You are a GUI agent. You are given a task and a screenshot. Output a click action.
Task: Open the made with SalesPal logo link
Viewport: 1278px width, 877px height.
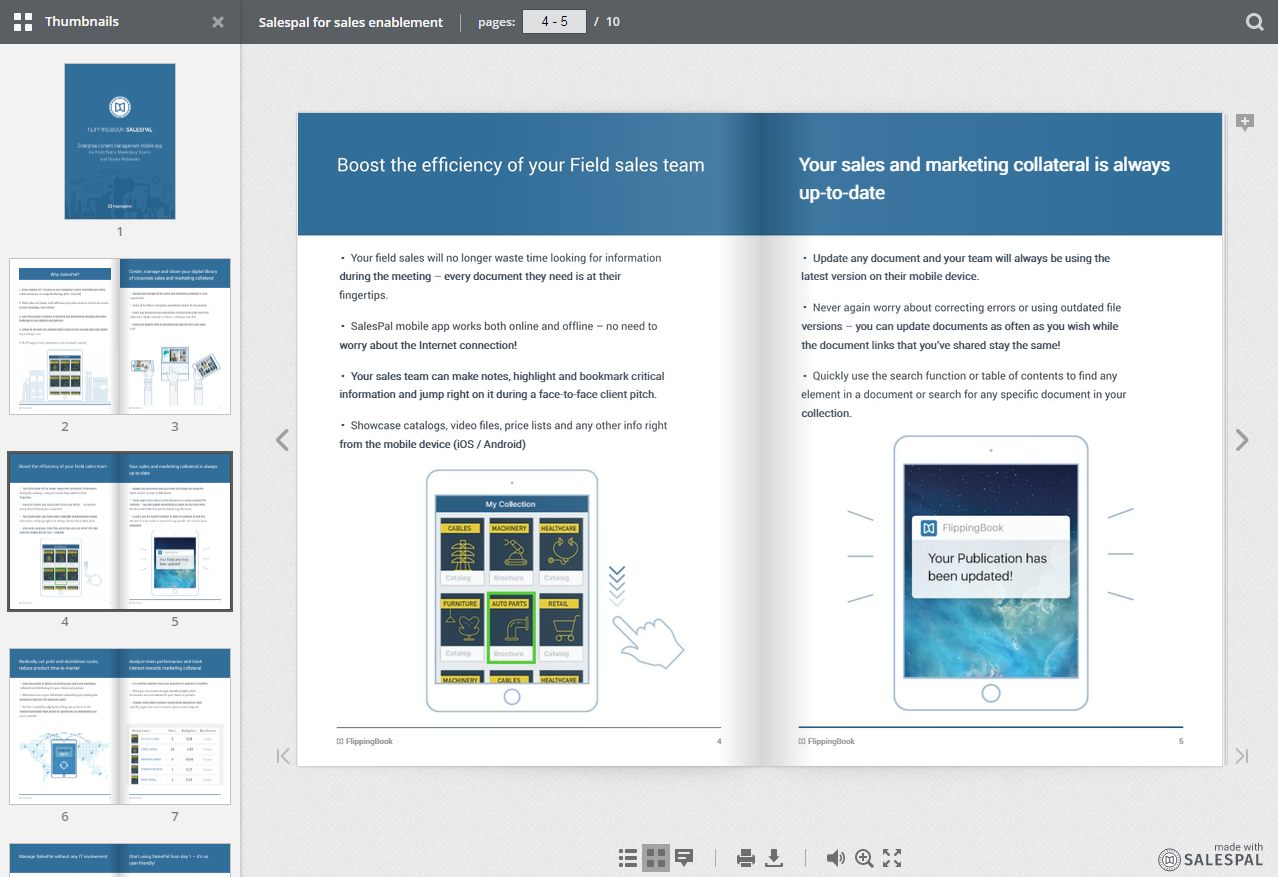1210,856
